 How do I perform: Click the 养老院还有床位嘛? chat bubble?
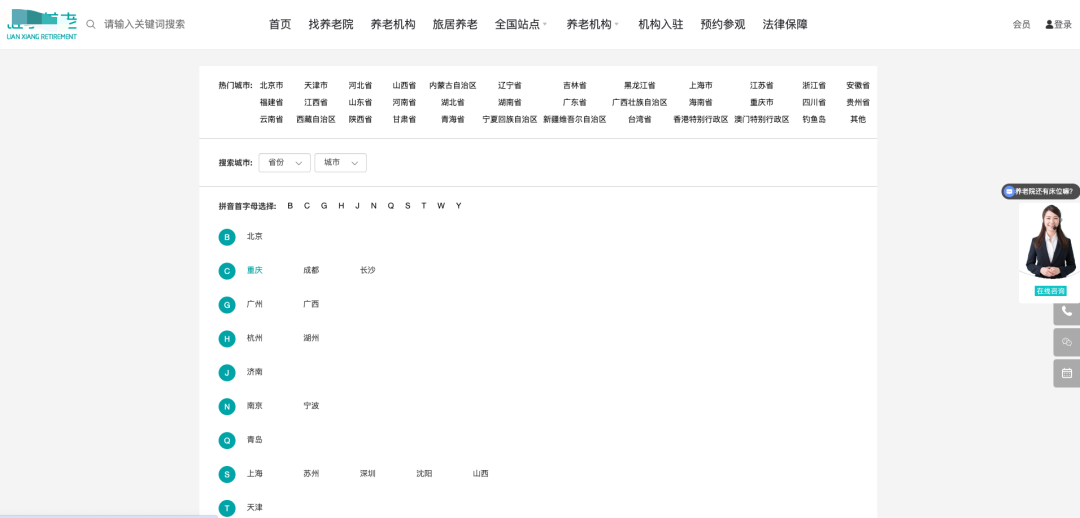point(1041,191)
